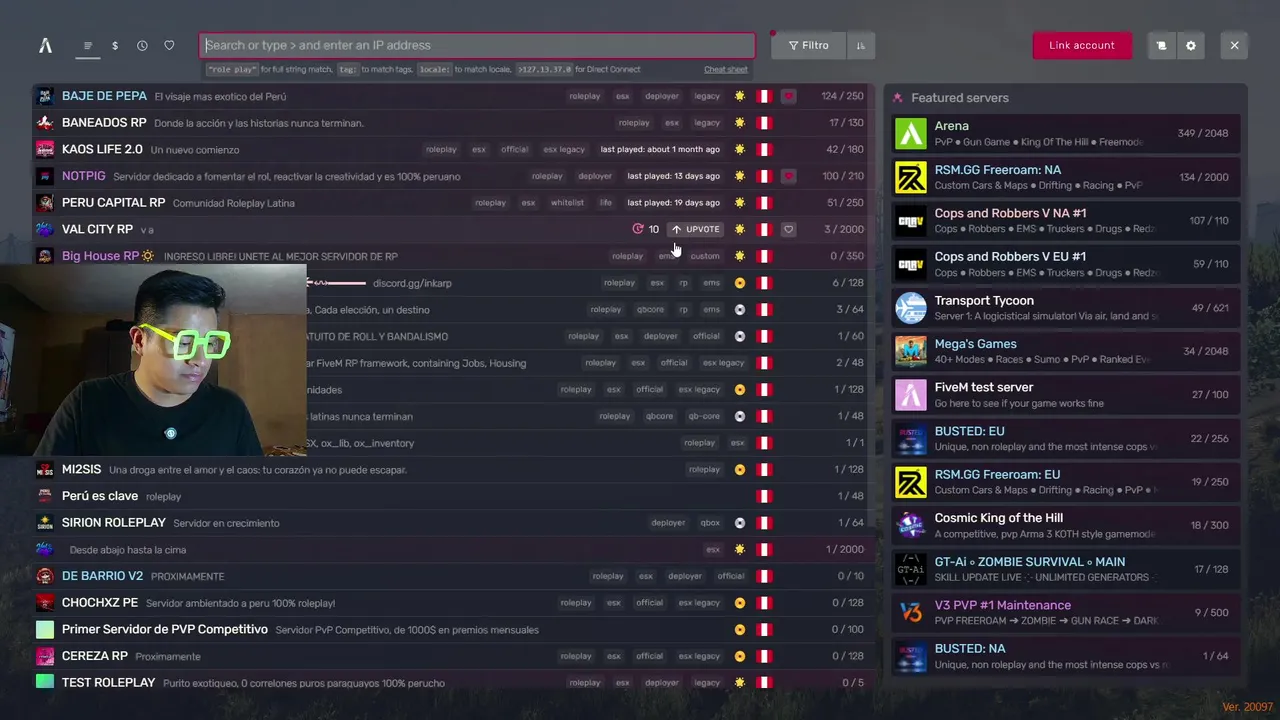Open Cops and Robbers V NA #1
This screenshot has width=1280, height=720.
coord(1066,220)
